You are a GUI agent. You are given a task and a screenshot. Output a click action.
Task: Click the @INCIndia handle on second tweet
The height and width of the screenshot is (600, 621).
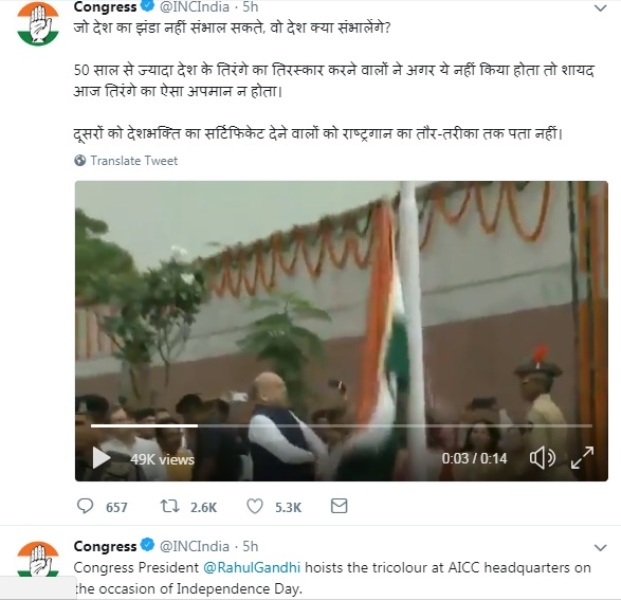pos(194,546)
